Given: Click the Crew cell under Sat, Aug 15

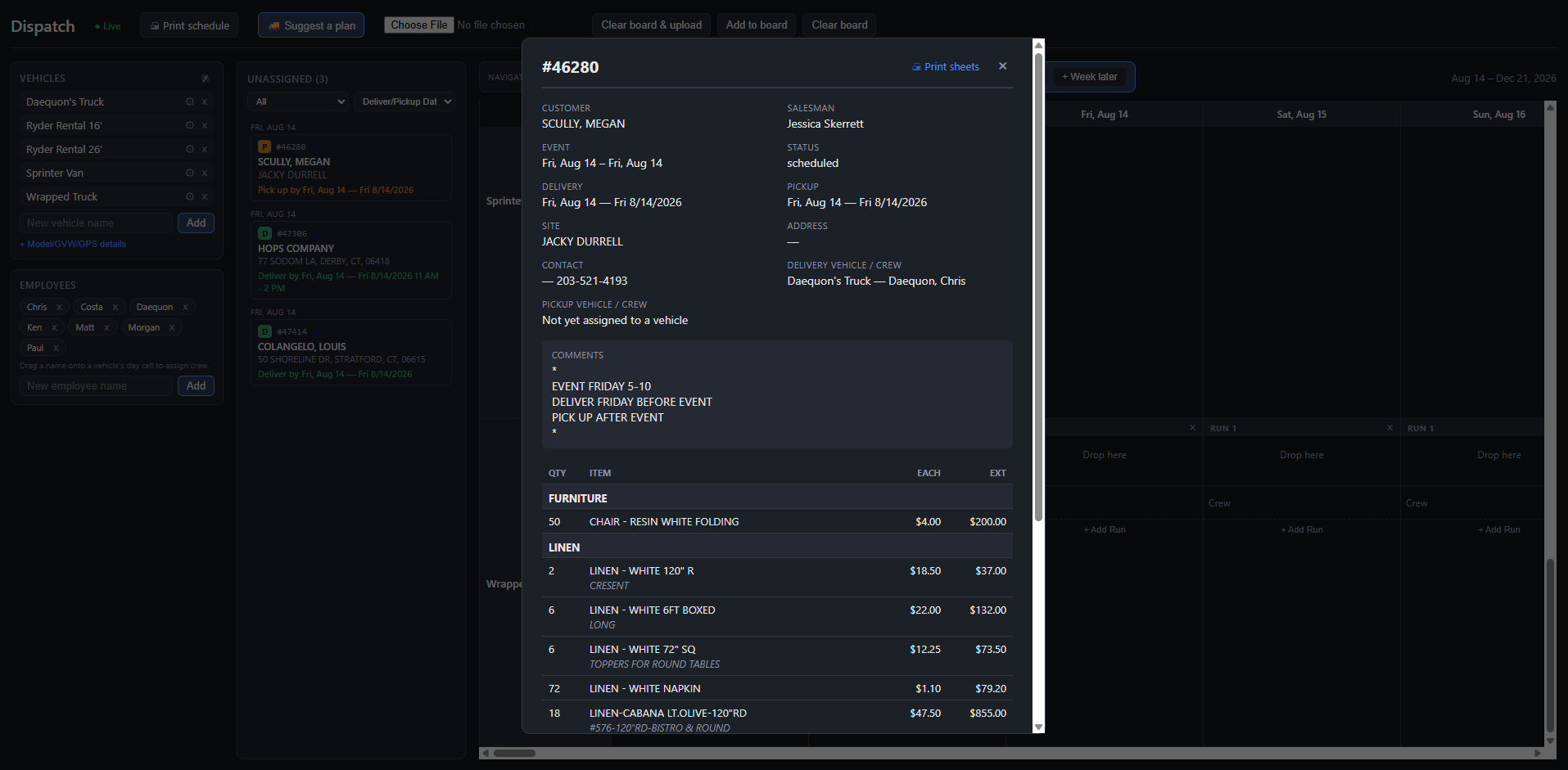Looking at the screenshot, I should click(x=1302, y=503).
